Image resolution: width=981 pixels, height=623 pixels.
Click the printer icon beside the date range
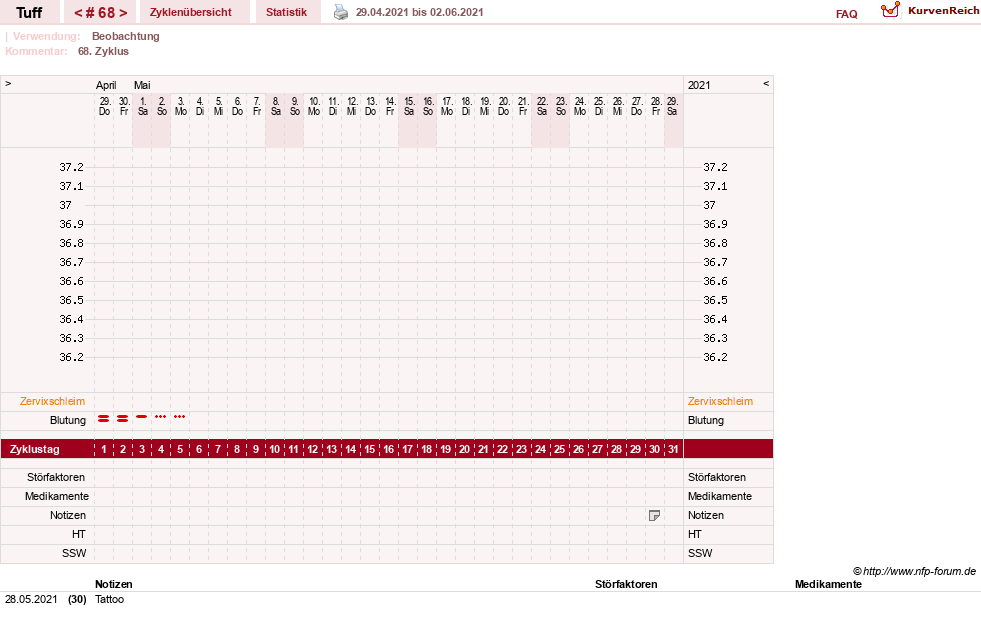pos(340,13)
